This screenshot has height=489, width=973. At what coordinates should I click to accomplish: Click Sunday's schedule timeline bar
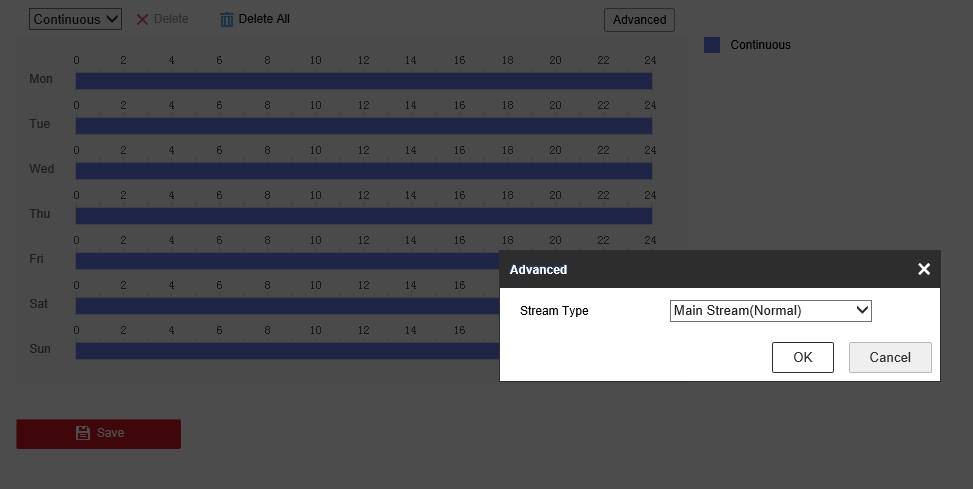[x=287, y=351]
